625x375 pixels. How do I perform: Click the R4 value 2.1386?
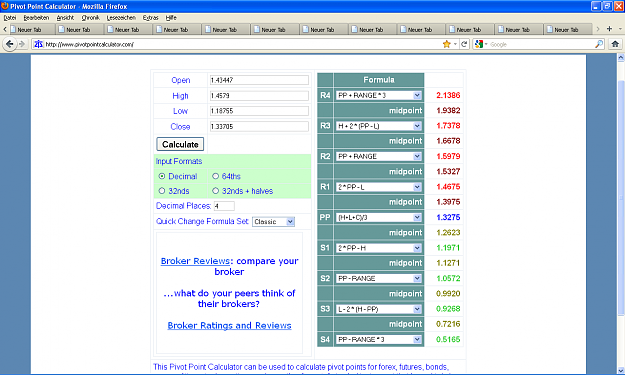click(x=448, y=95)
